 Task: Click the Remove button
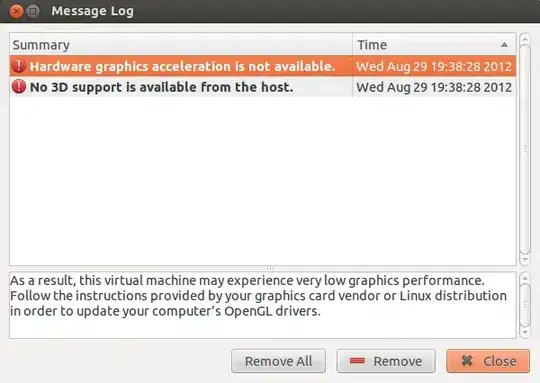[386, 361]
